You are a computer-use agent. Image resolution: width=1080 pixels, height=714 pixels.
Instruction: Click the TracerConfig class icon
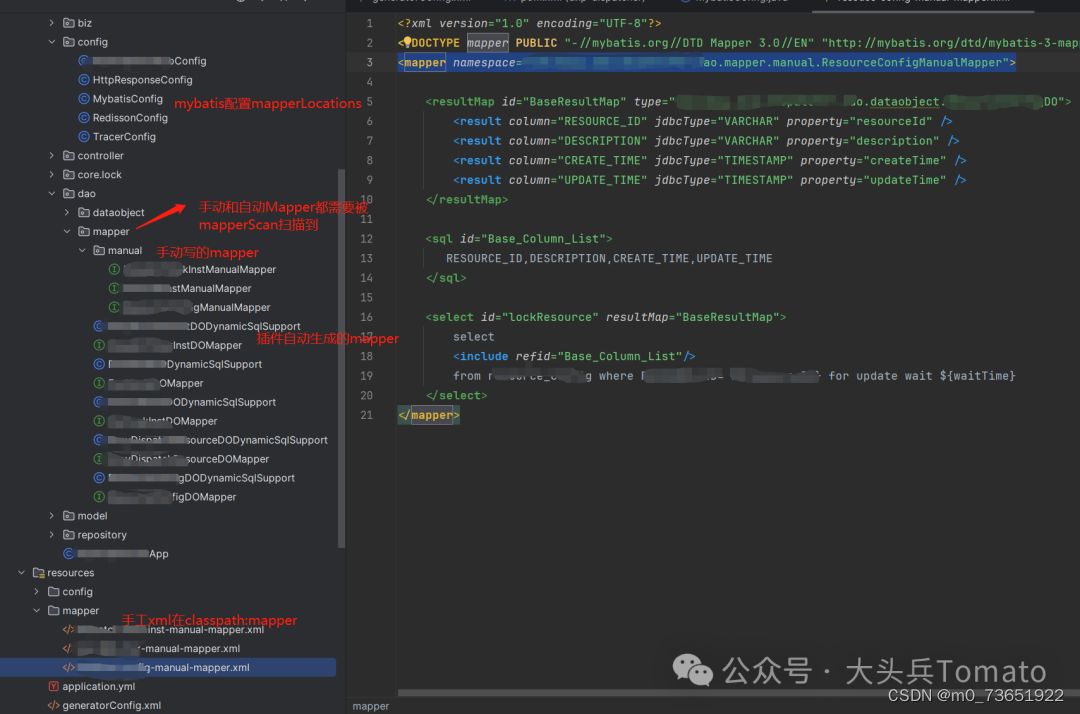[86, 136]
